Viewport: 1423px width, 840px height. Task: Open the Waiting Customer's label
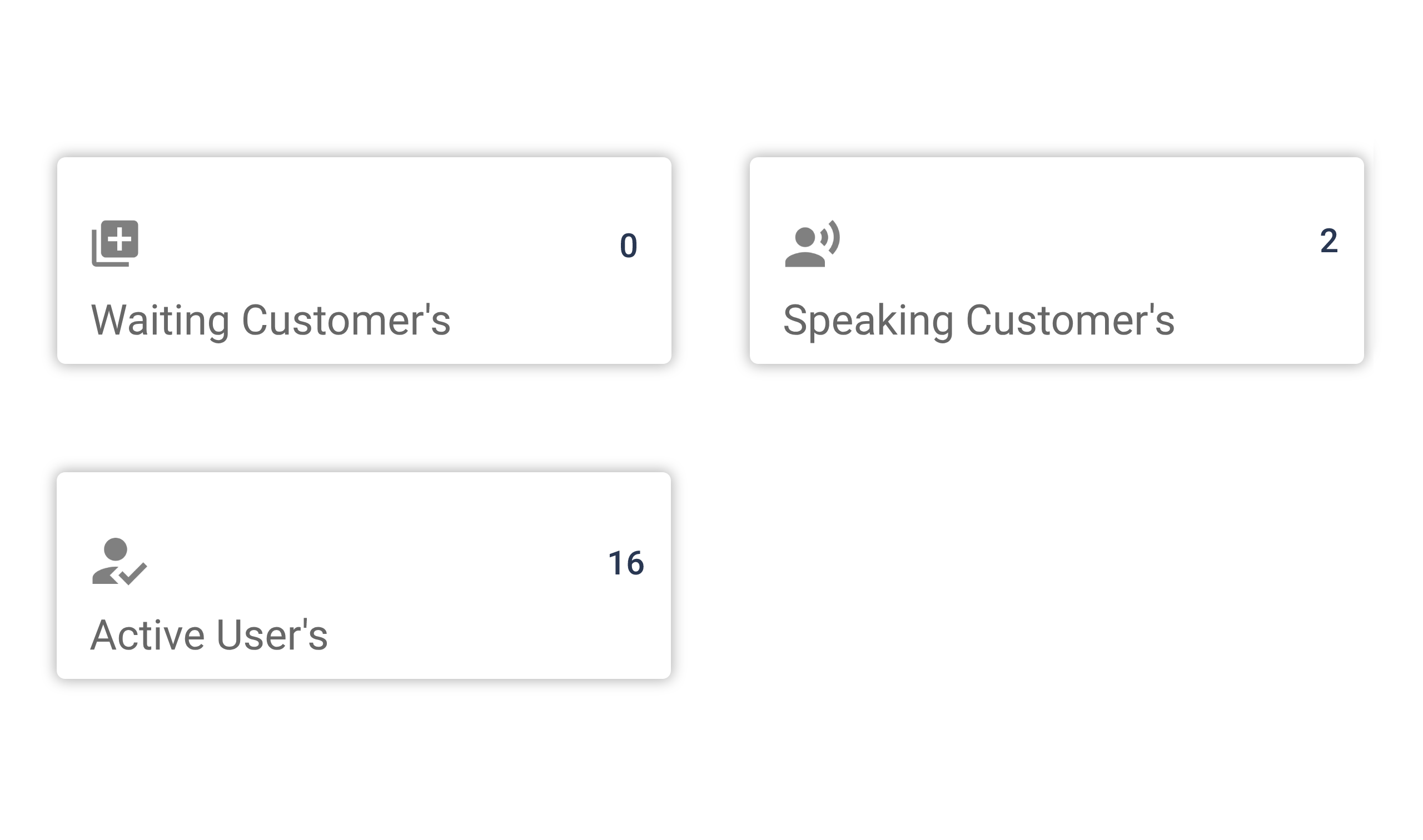coord(270,321)
